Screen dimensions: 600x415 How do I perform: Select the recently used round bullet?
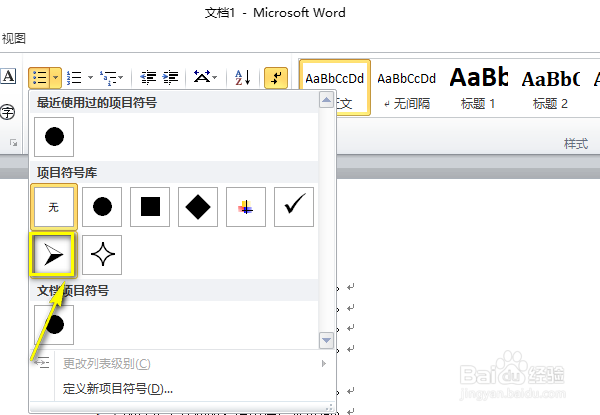54,137
